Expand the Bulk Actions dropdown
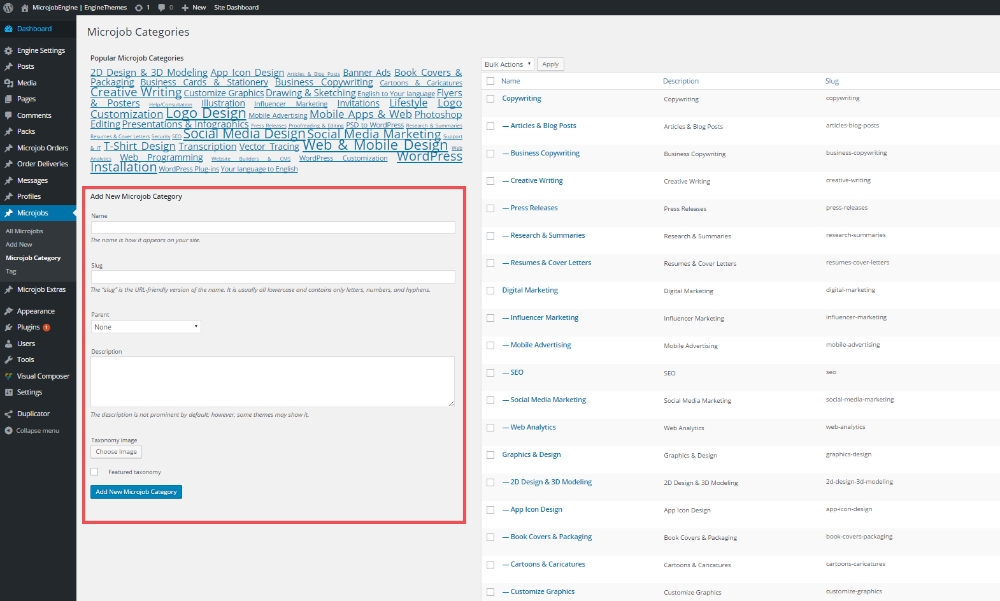 point(508,64)
